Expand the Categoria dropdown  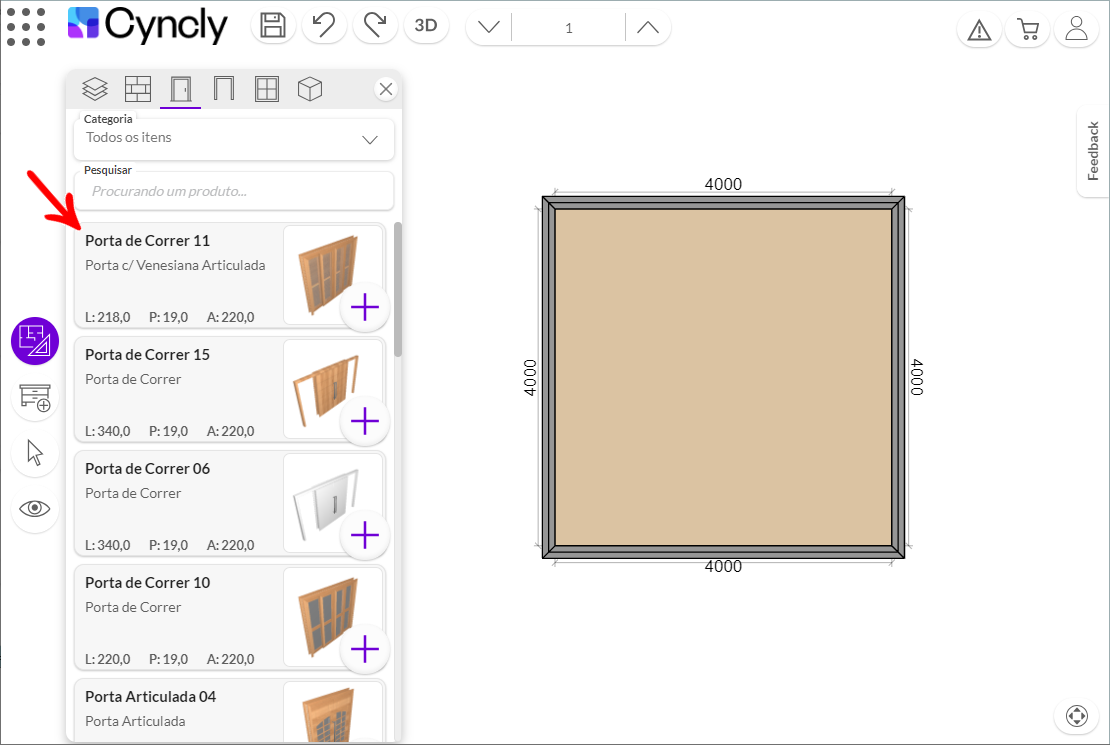pos(234,139)
